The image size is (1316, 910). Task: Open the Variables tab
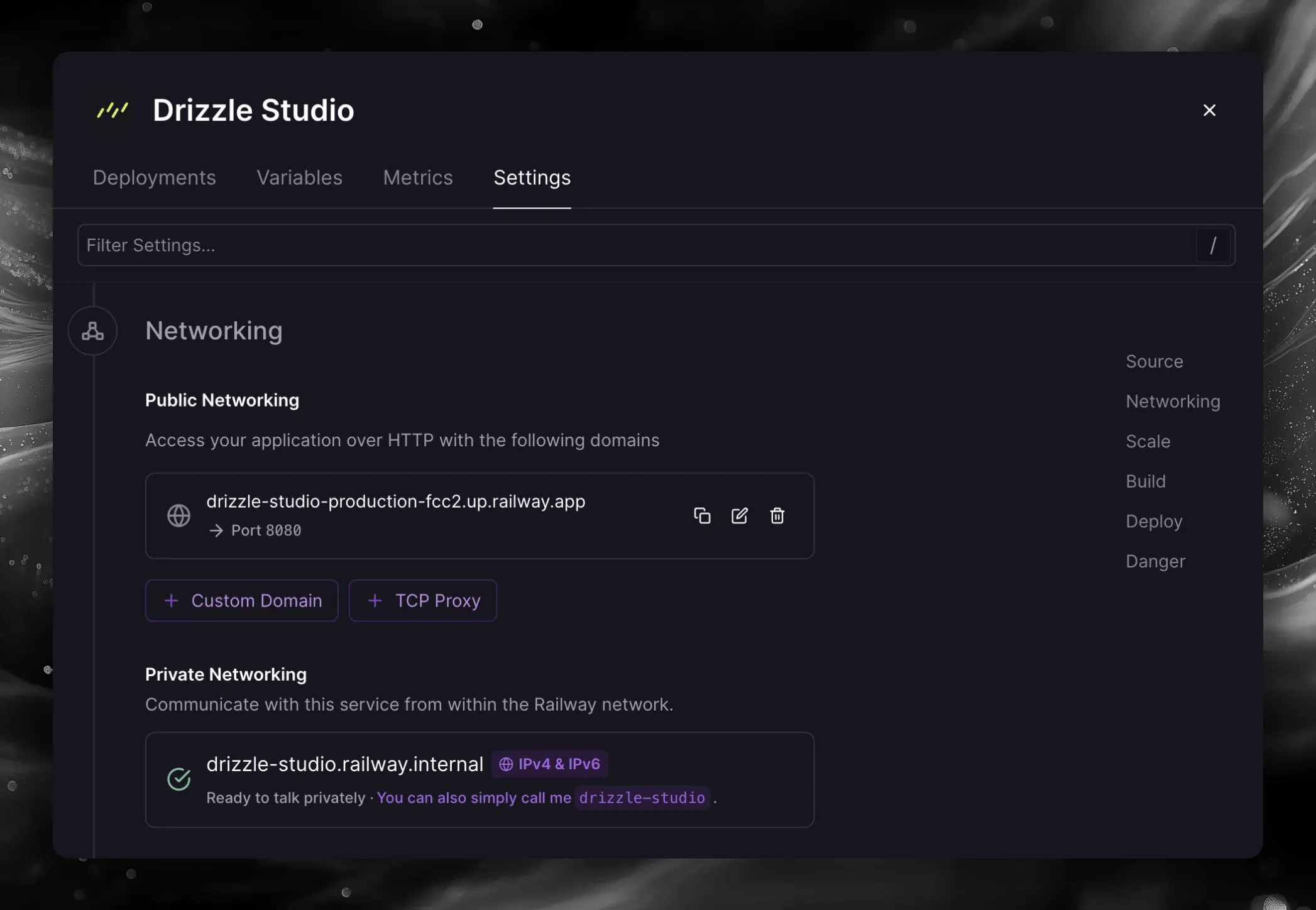pyautogui.click(x=299, y=178)
